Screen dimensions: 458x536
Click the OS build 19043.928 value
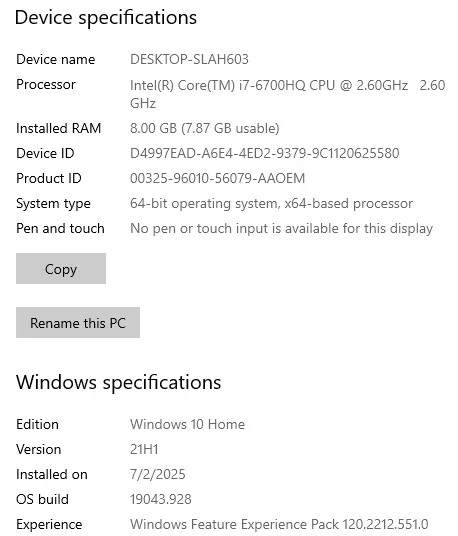(161, 499)
